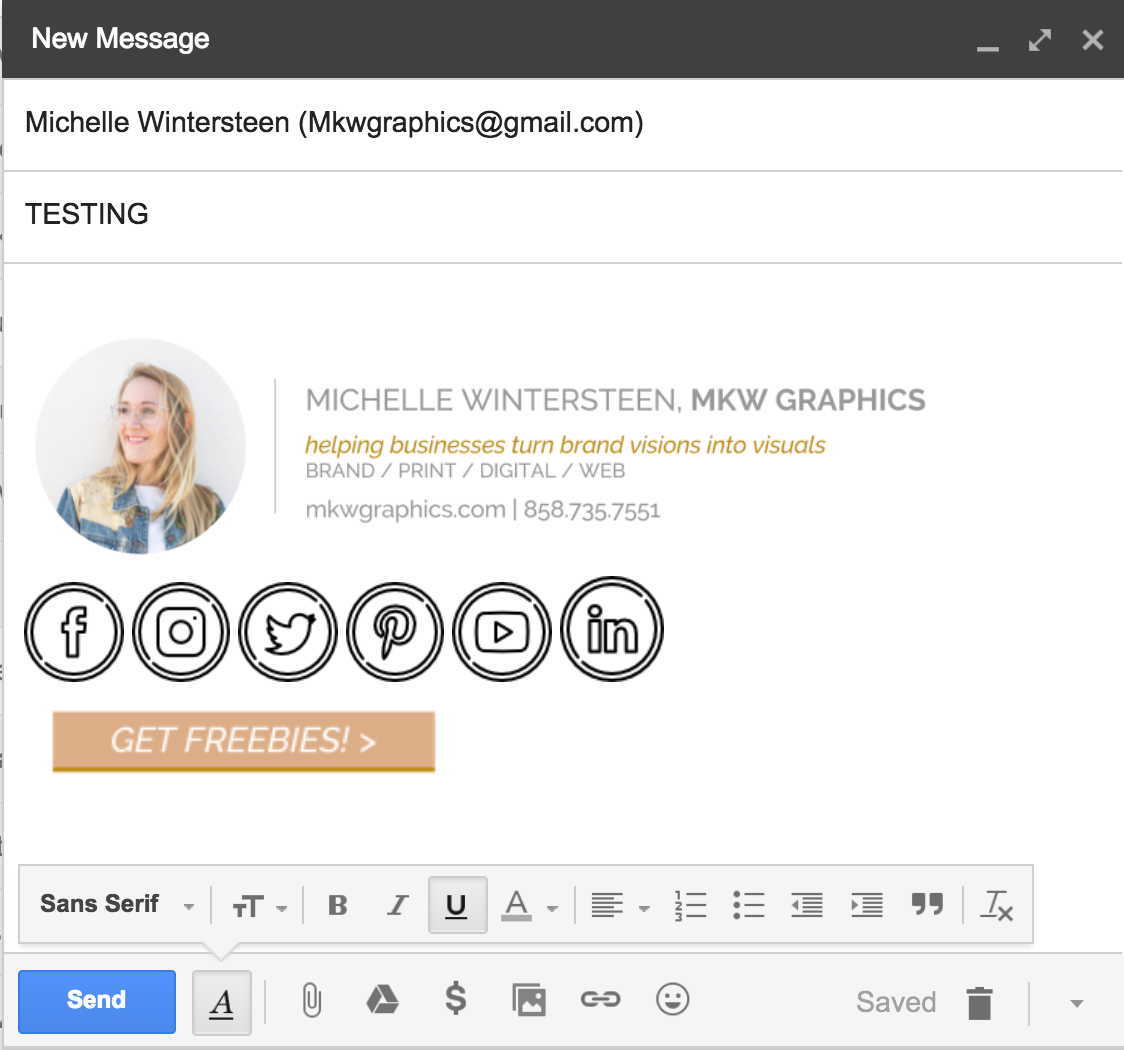Pop out the compose window to full screen
Viewport: 1124px width, 1050px height.
pos(1039,40)
